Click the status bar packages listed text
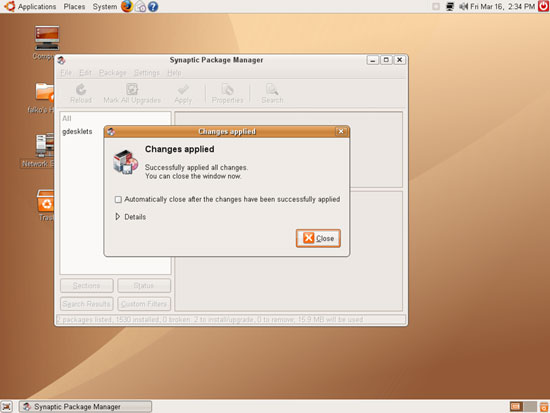 [210, 319]
